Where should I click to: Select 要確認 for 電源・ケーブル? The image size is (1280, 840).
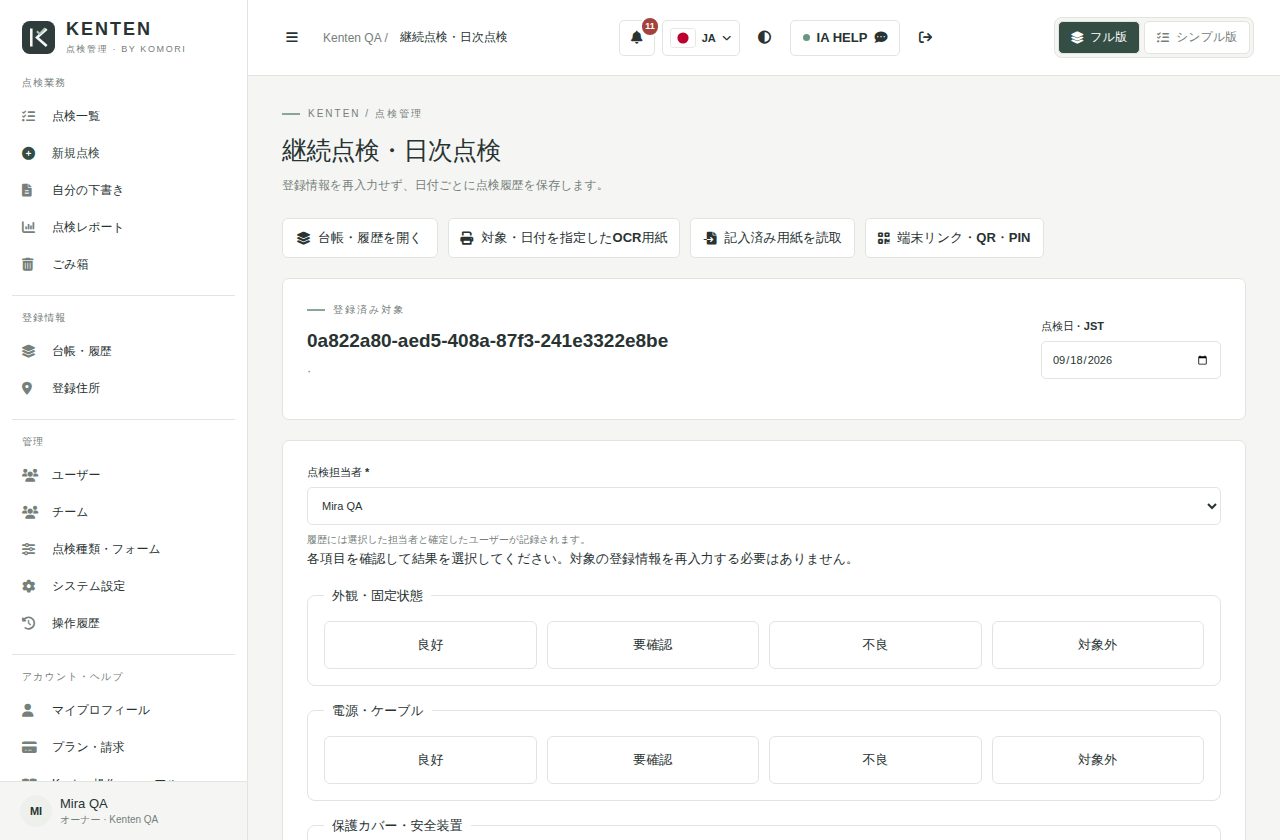[653, 760]
